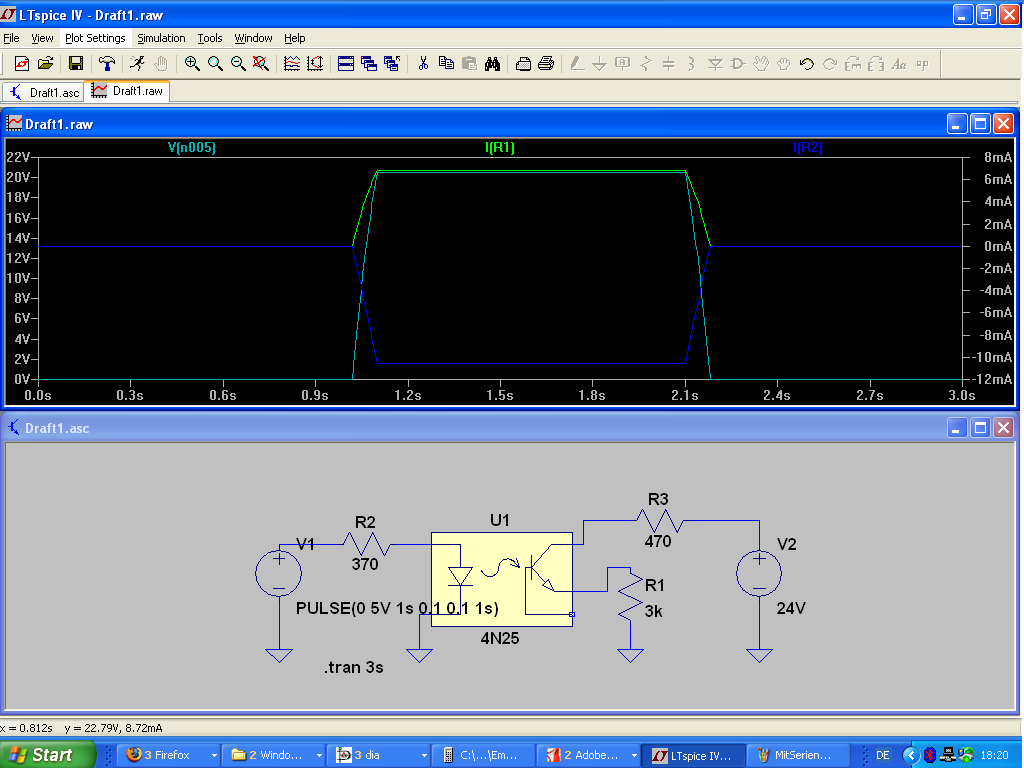
Task: Open a file with the folder icon
Action: 45,64
